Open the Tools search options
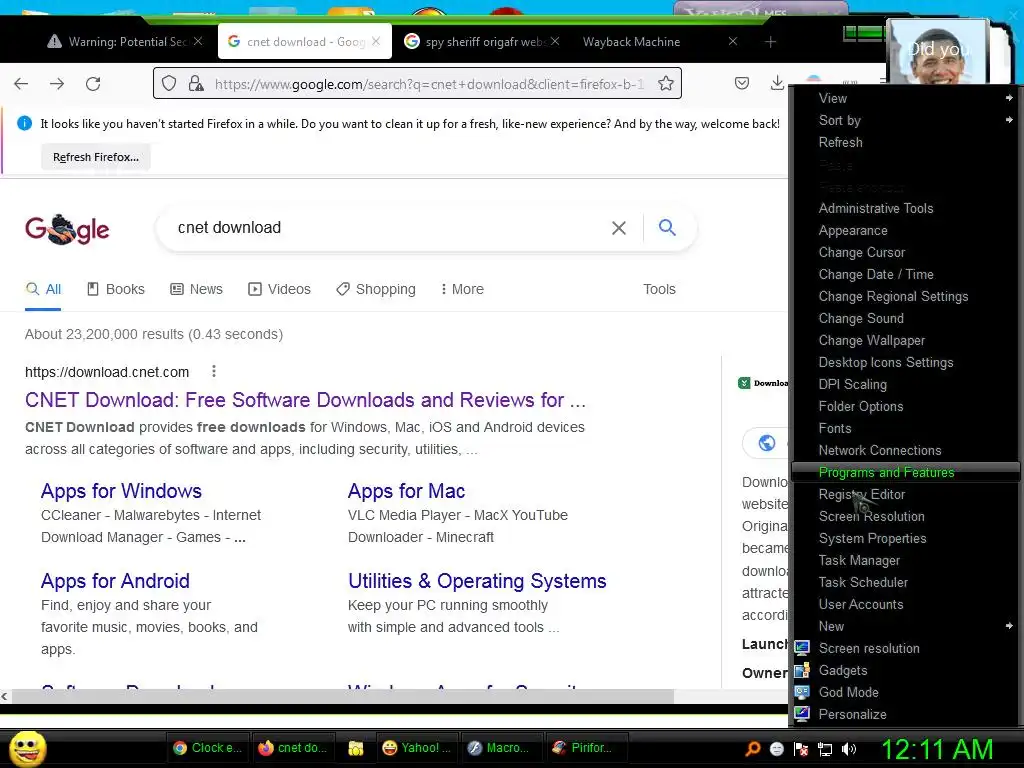Screen dimensions: 1024x768 pos(659,289)
